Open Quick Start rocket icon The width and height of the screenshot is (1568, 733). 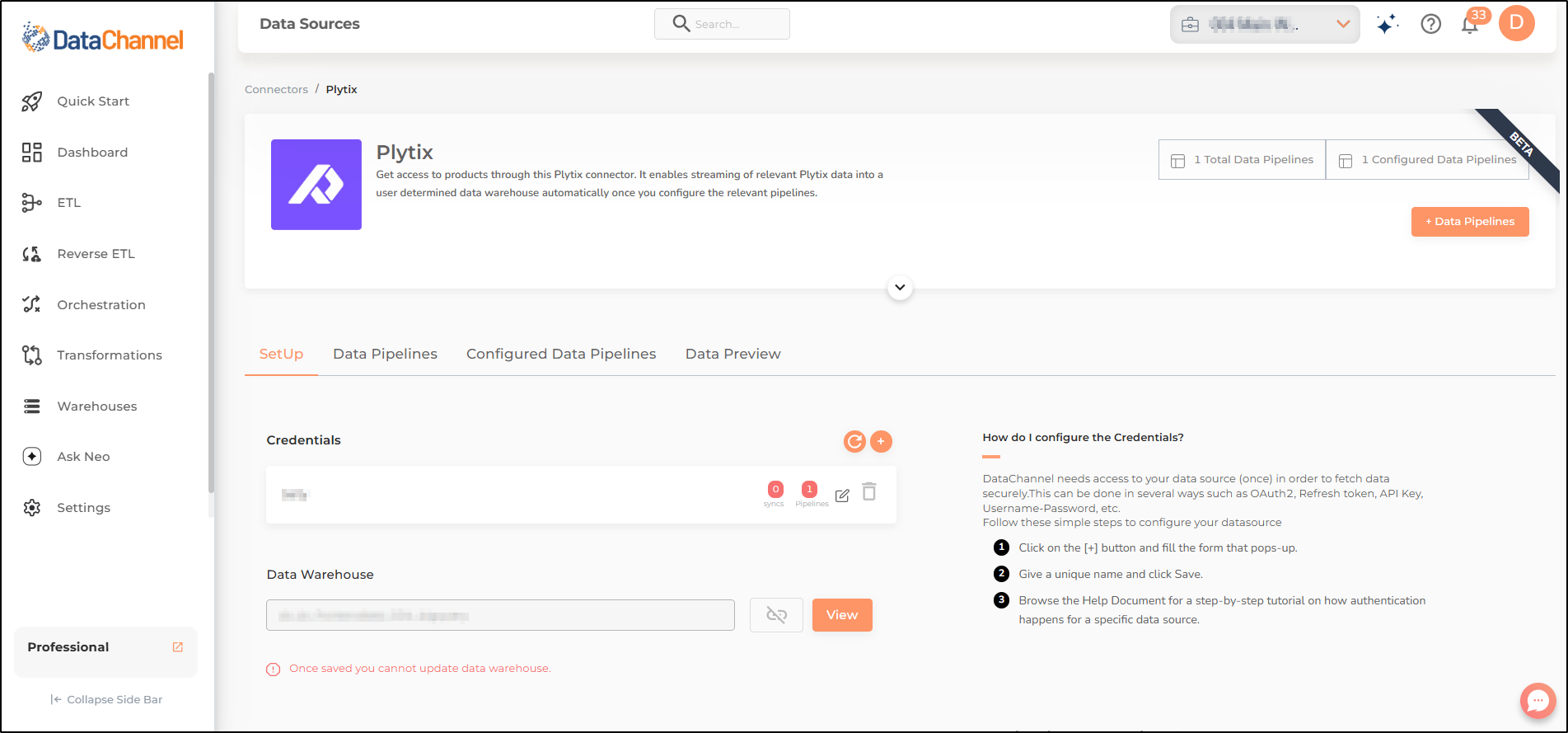point(31,101)
